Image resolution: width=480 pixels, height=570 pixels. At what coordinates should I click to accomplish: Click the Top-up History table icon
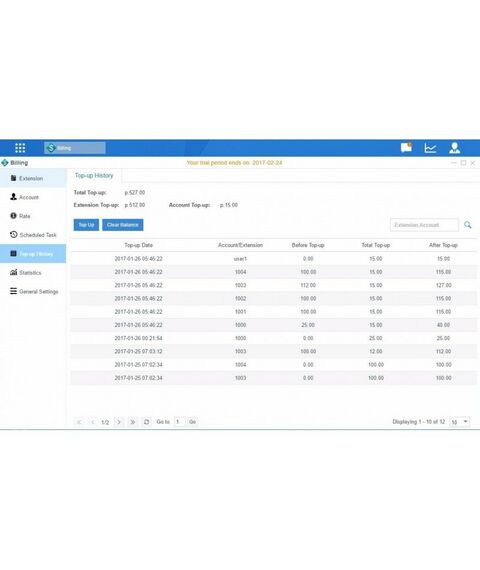pyautogui.click(x=13, y=253)
